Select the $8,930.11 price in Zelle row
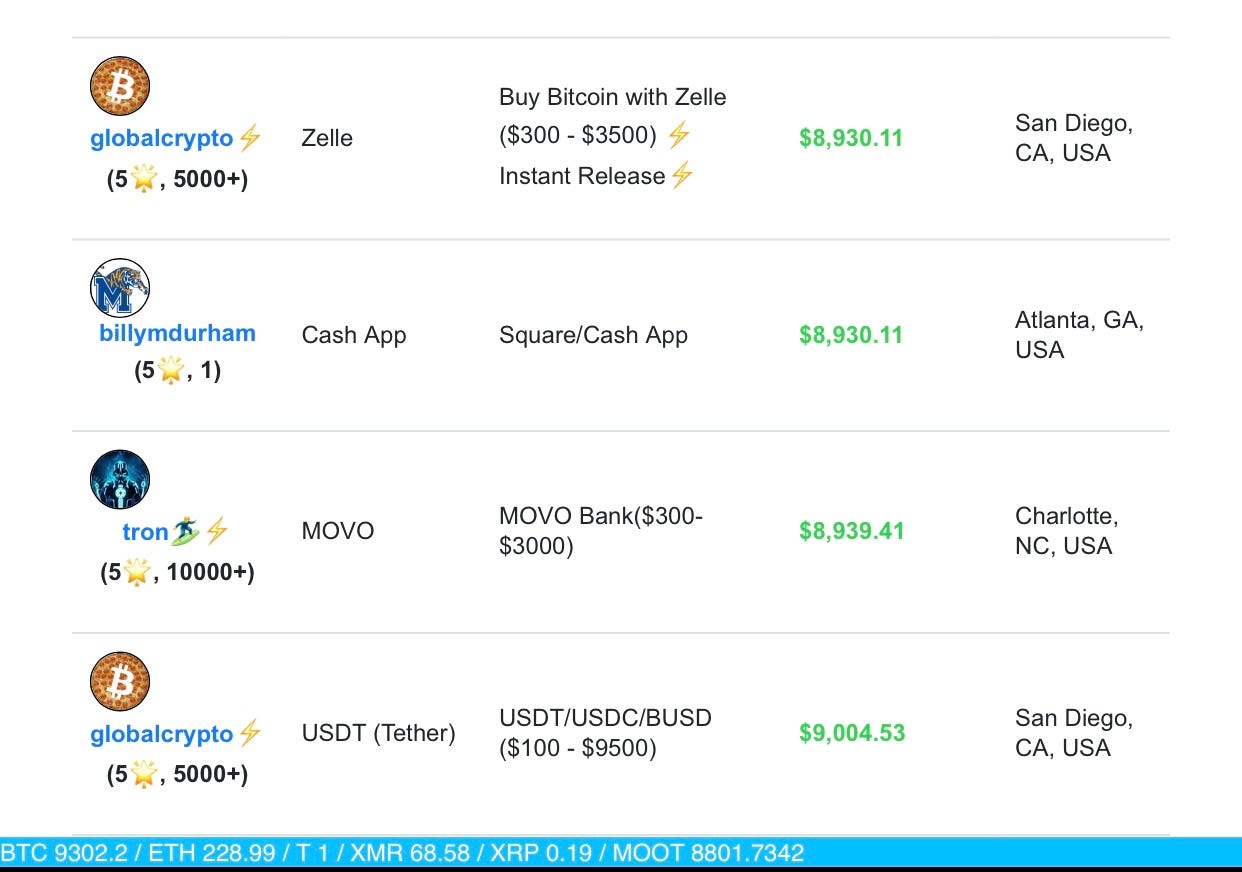Screen dimensions: 1242x872 [851, 138]
